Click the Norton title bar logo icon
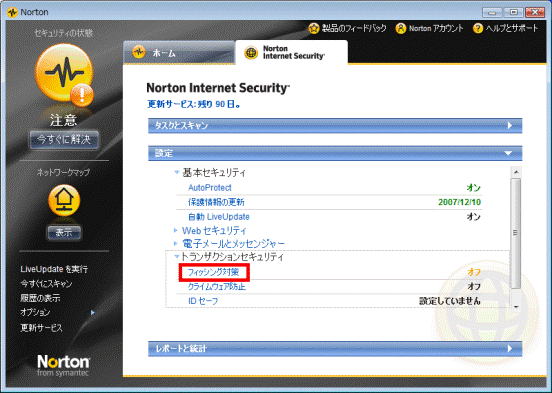Viewport: 552px width, 393px height. click(12, 12)
